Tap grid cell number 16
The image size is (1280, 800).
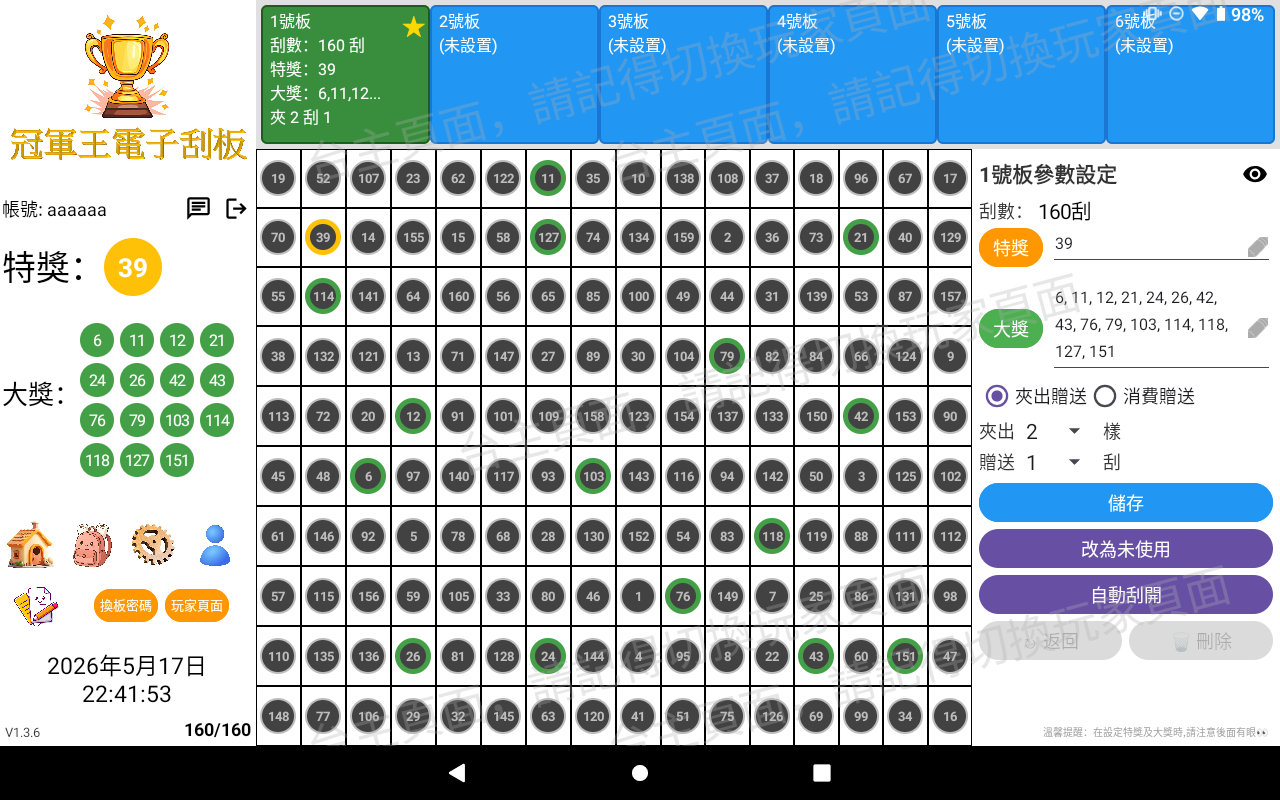point(950,716)
